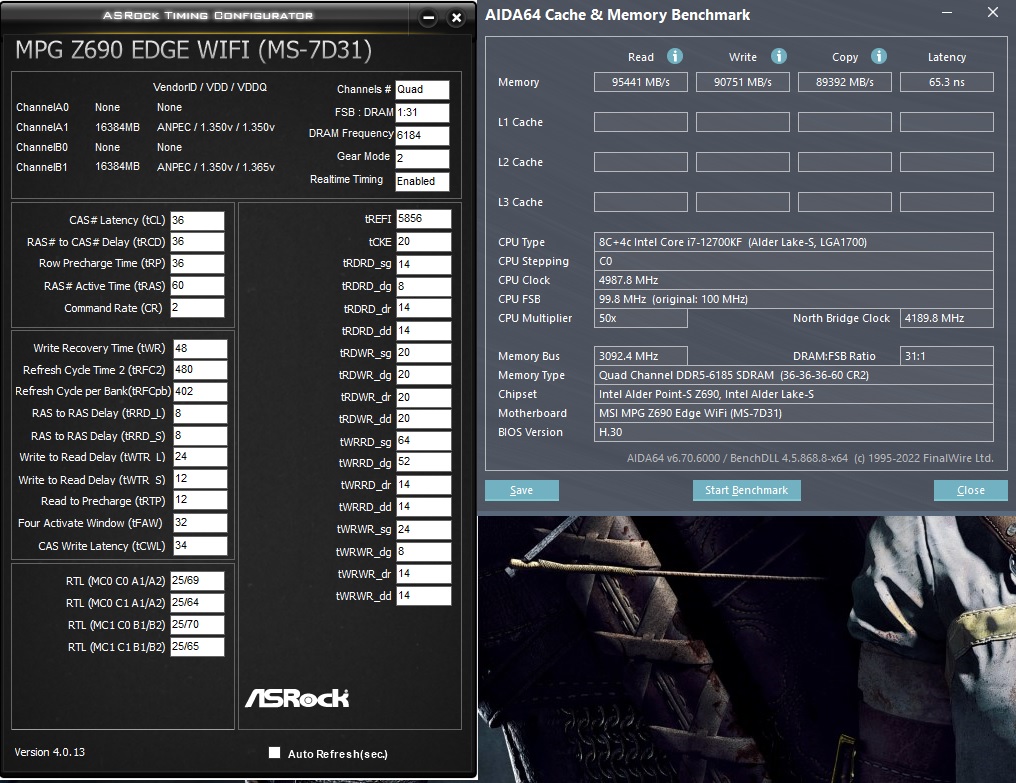Click the Motherboard value MSI MPG Z690
The height and width of the screenshot is (783, 1016).
[794, 413]
